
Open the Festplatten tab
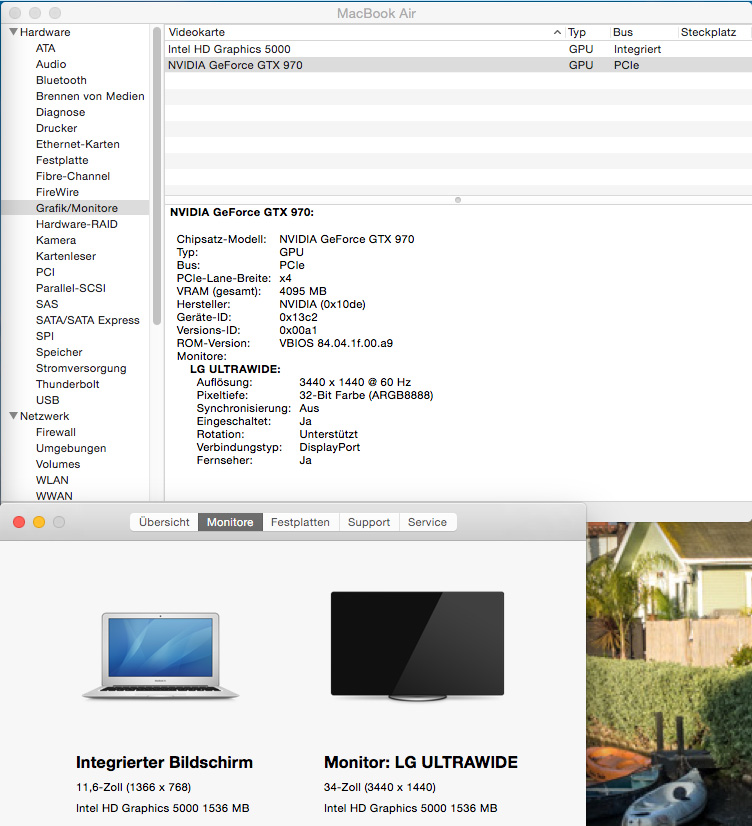tap(300, 522)
